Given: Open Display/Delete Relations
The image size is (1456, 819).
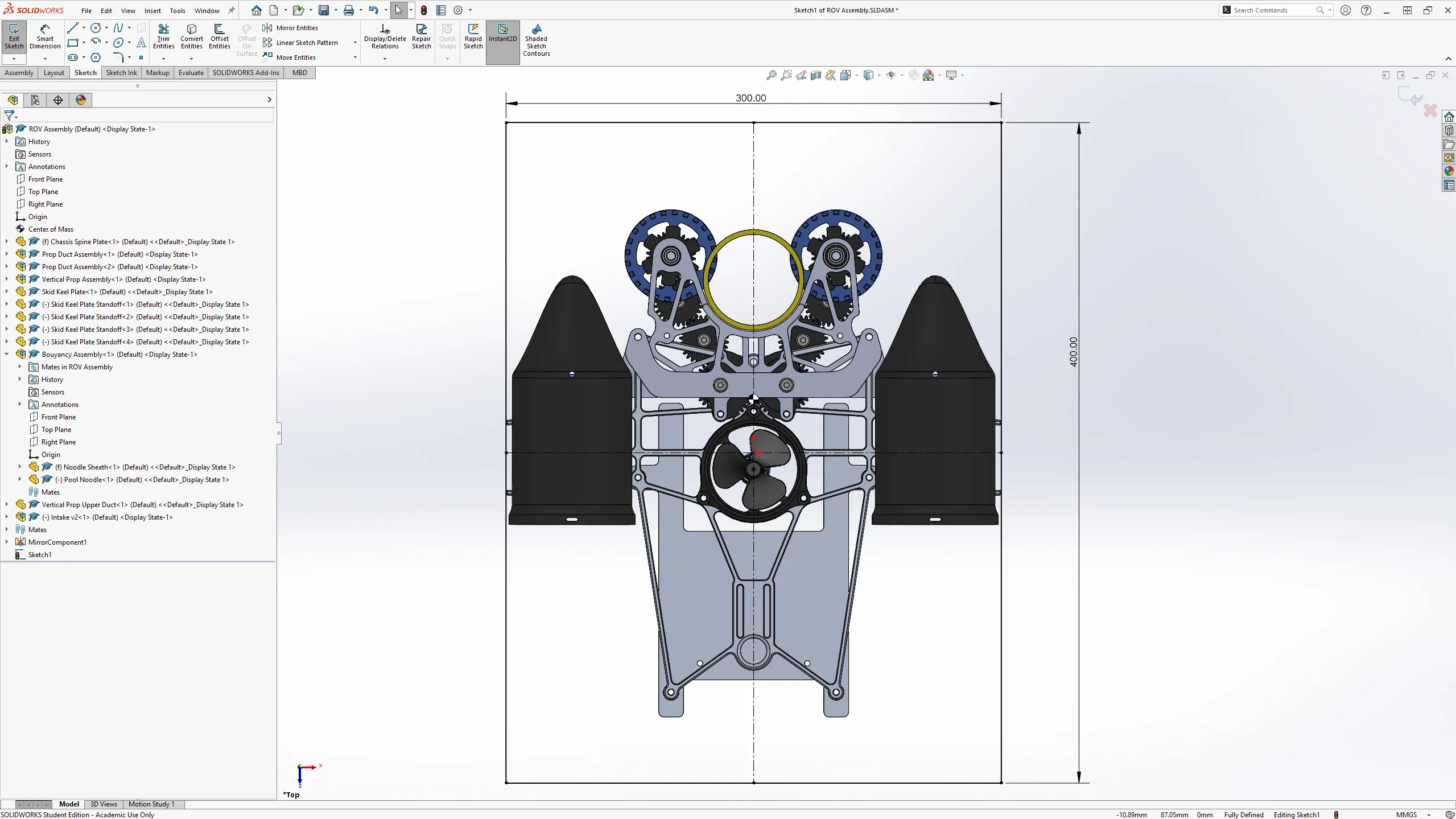Looking at the screenshot, I should [385, 37].
